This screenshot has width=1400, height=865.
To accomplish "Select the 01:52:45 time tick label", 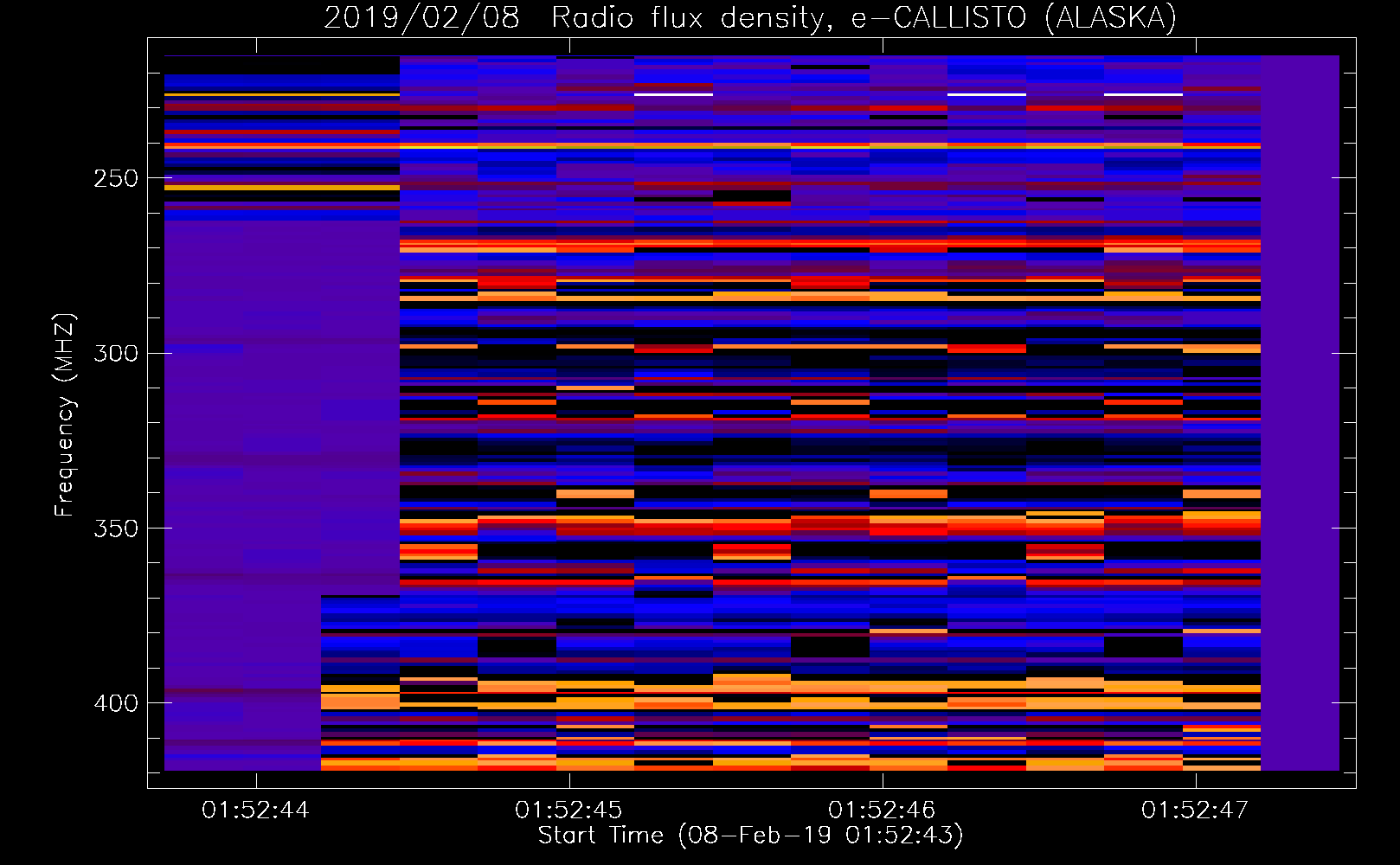I will click(568, 810).
